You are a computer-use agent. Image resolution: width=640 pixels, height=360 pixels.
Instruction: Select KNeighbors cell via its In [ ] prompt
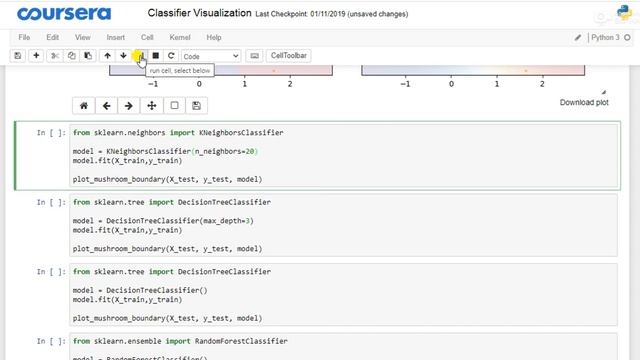click(51, 133)
